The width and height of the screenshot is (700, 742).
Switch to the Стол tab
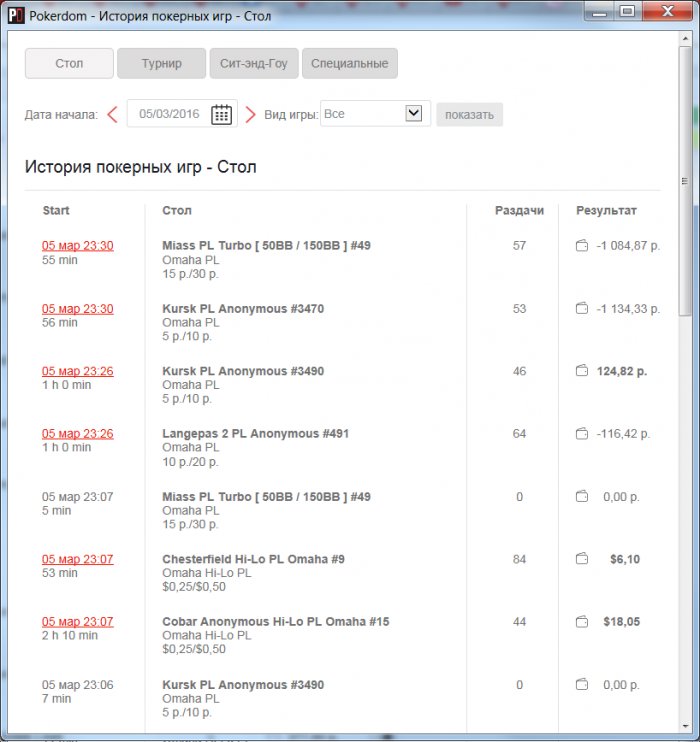click(x=69, y=63)
